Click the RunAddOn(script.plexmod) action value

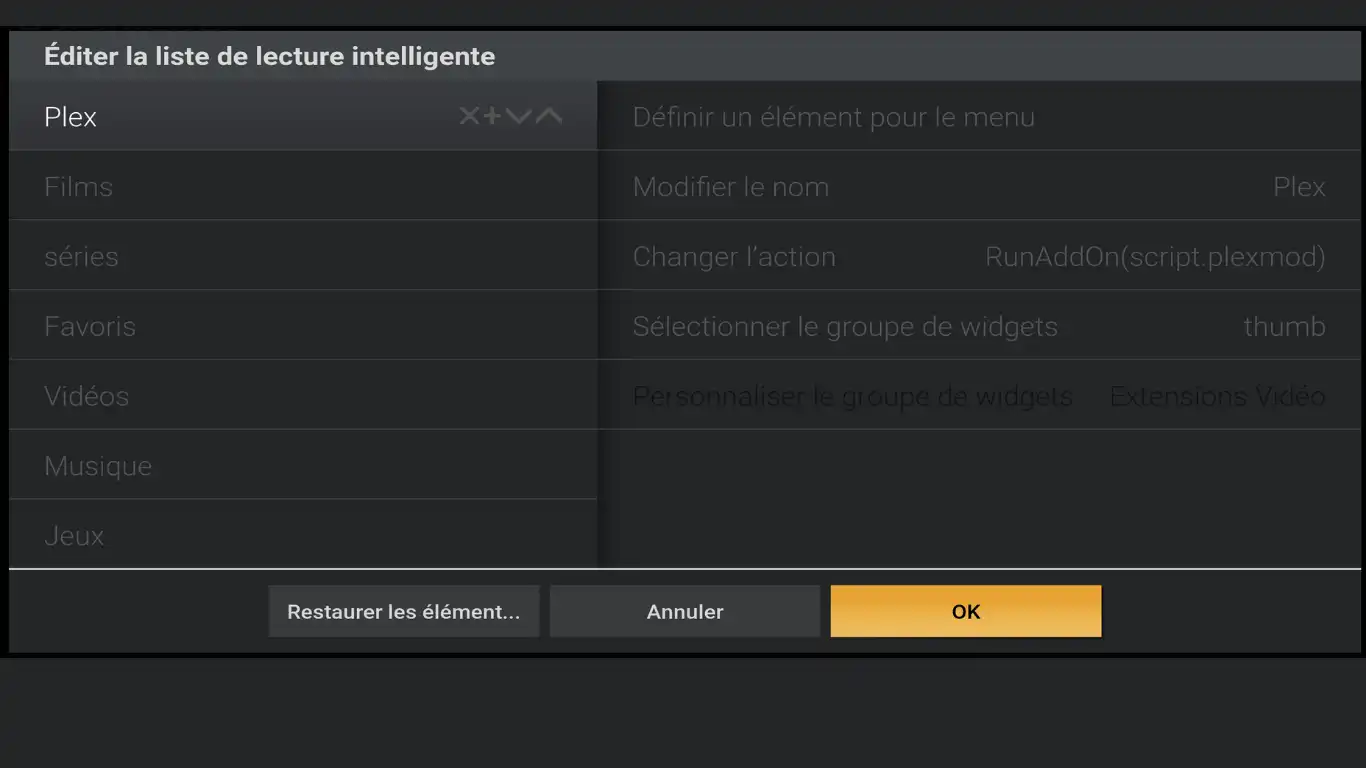[1155, 257]
